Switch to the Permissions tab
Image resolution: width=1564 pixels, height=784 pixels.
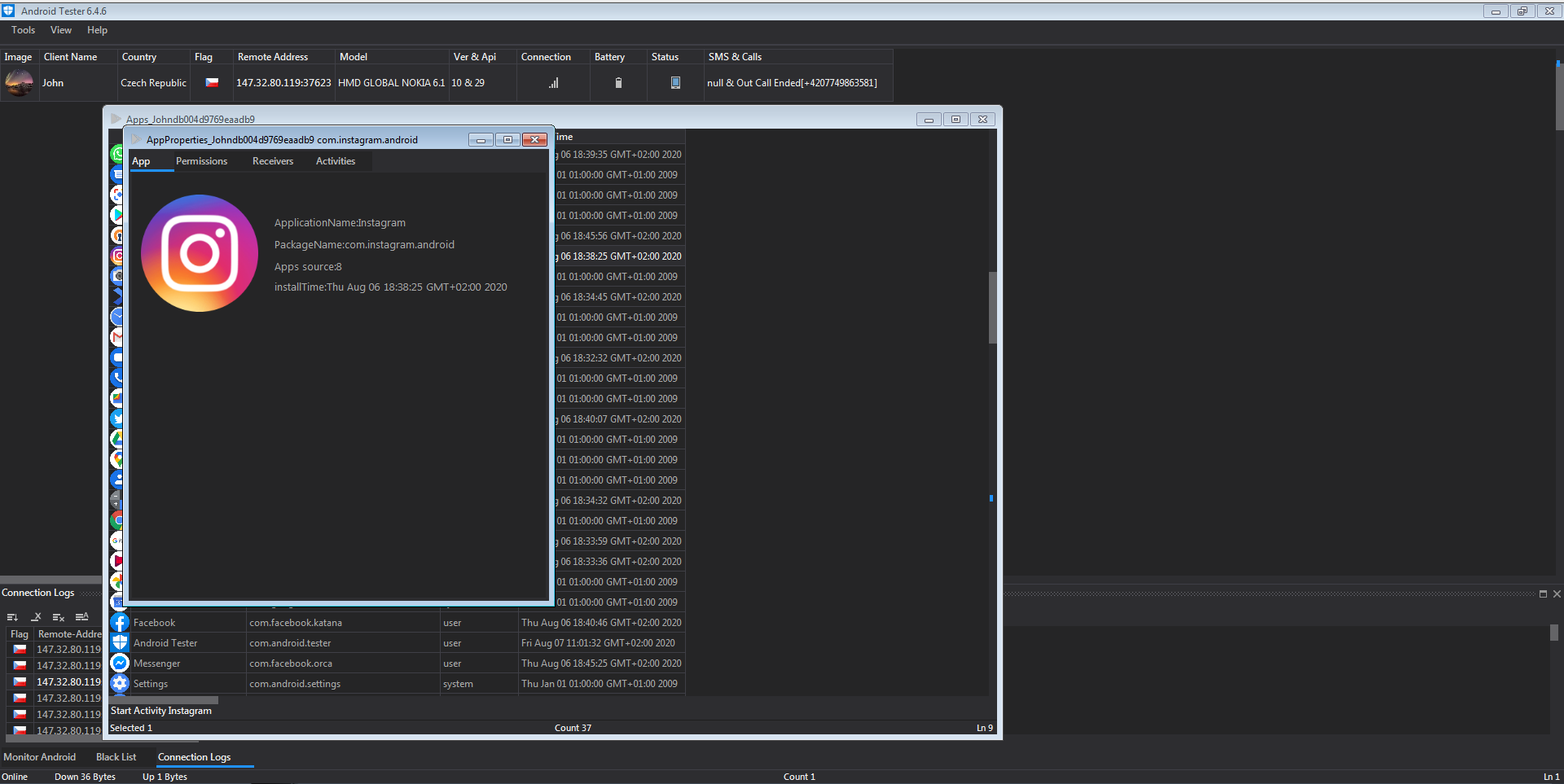coord(201,161)
